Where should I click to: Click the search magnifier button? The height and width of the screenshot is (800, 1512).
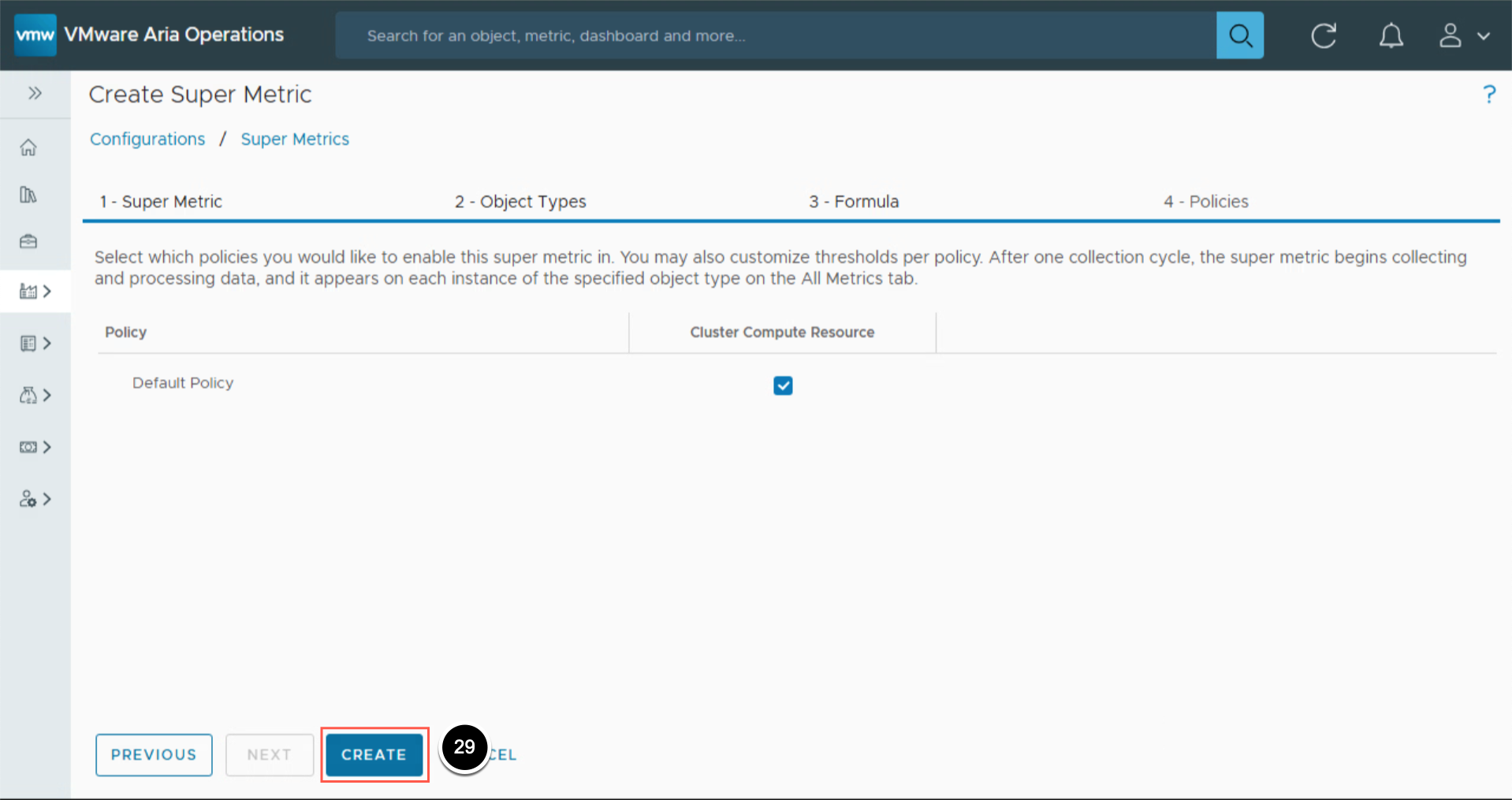point(1239,35)
